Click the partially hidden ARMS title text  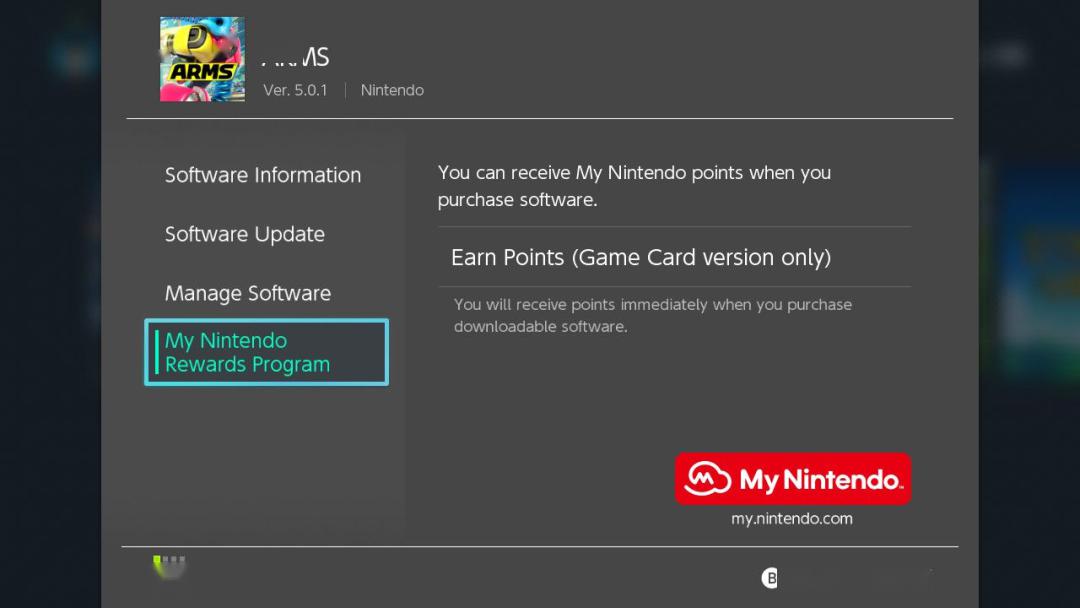(296, 58)
